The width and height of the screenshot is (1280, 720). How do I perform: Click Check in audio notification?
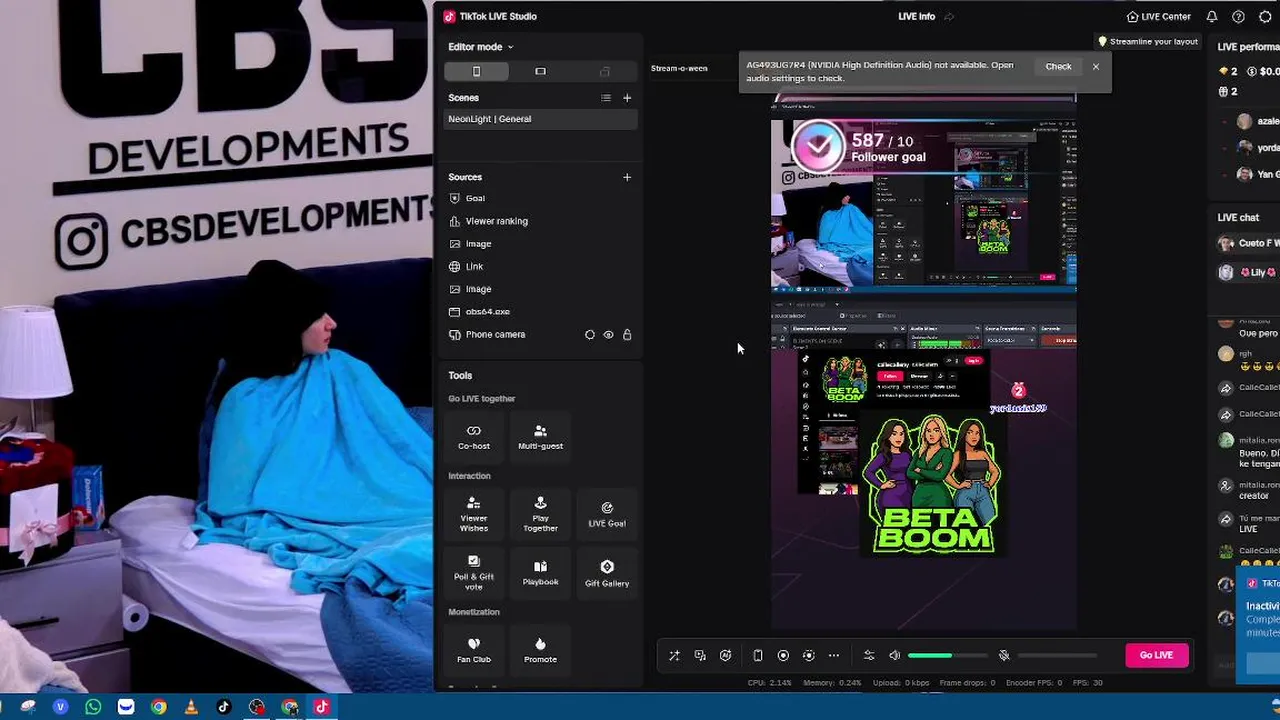pyautogui.click(x=1058, y=67)
